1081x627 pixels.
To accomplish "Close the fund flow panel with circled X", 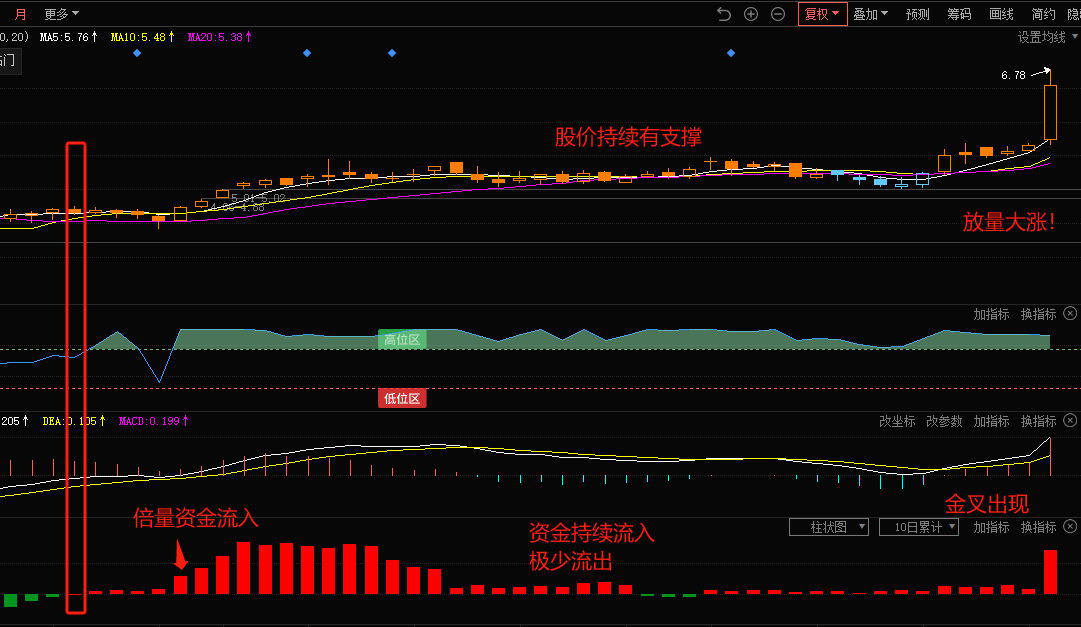I will tap(1070, 527).
